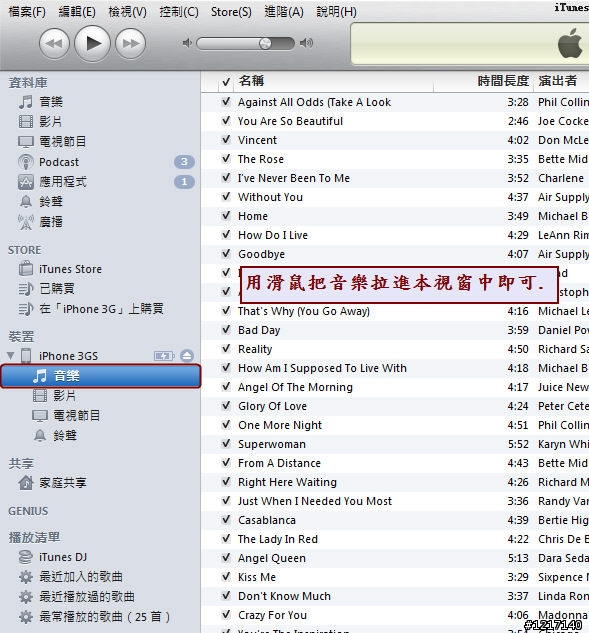
Task: Uncheck Kiss Me song checkbox
Action: point(226,576)
